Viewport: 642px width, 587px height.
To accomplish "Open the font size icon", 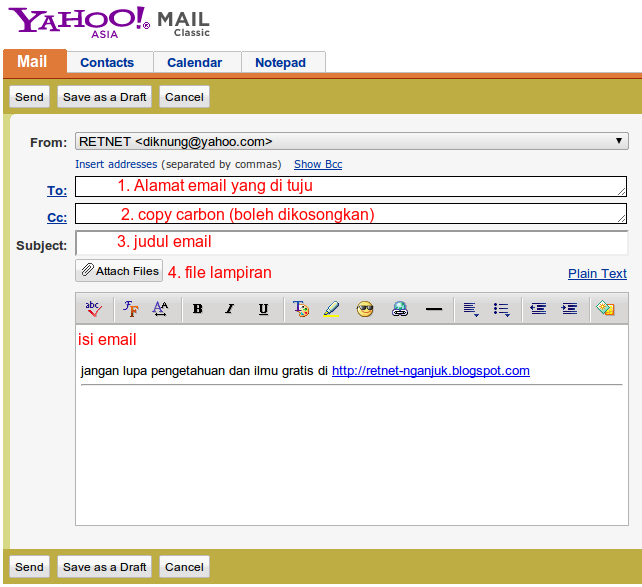I will [x=160, y=308].
